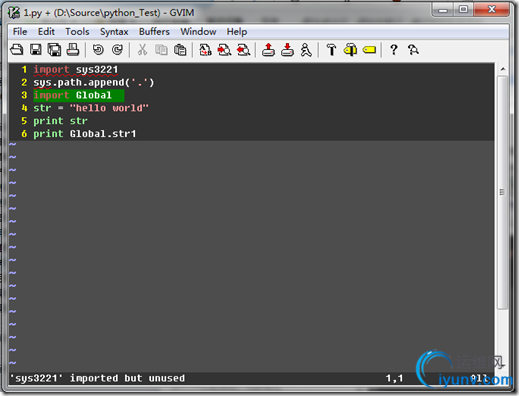Cut selection with scissors icon
519x396 pixels.
(x=142, y=50)
